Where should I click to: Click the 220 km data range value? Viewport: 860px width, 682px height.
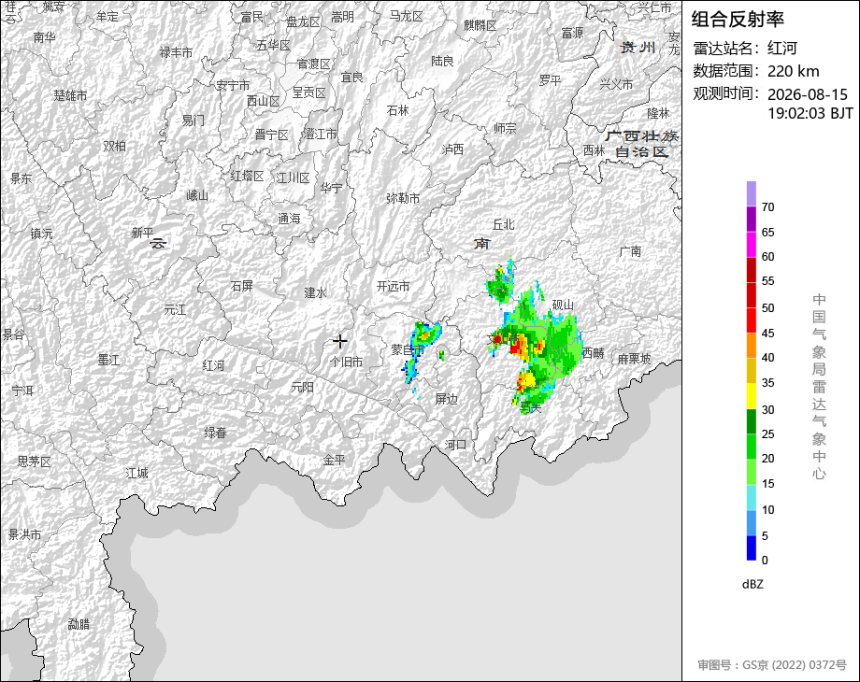793,71
